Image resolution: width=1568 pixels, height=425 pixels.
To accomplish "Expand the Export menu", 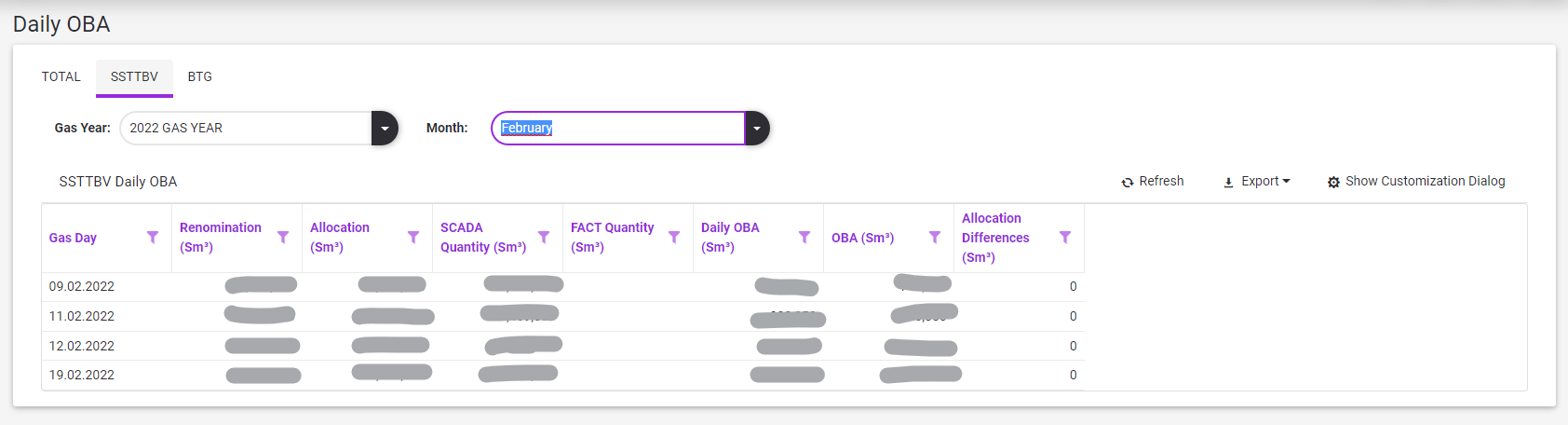I will (x=1257, y=182).
